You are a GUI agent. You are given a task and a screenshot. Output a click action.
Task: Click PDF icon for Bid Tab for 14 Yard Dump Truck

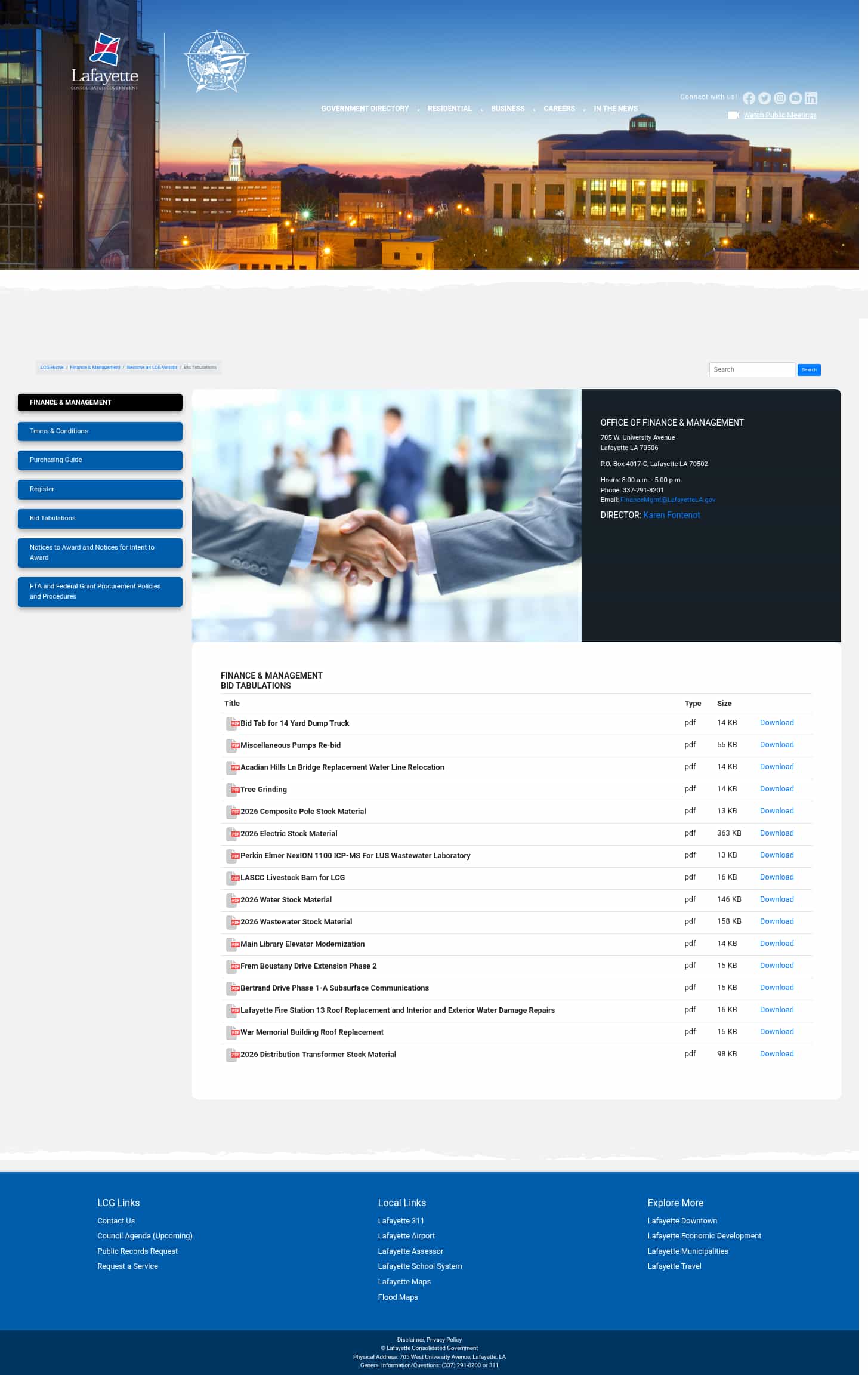point(233,723)
